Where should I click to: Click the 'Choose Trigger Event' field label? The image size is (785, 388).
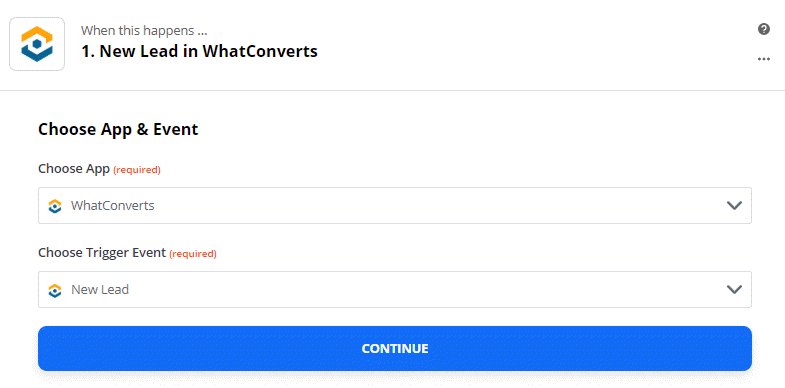click(102, 253)
